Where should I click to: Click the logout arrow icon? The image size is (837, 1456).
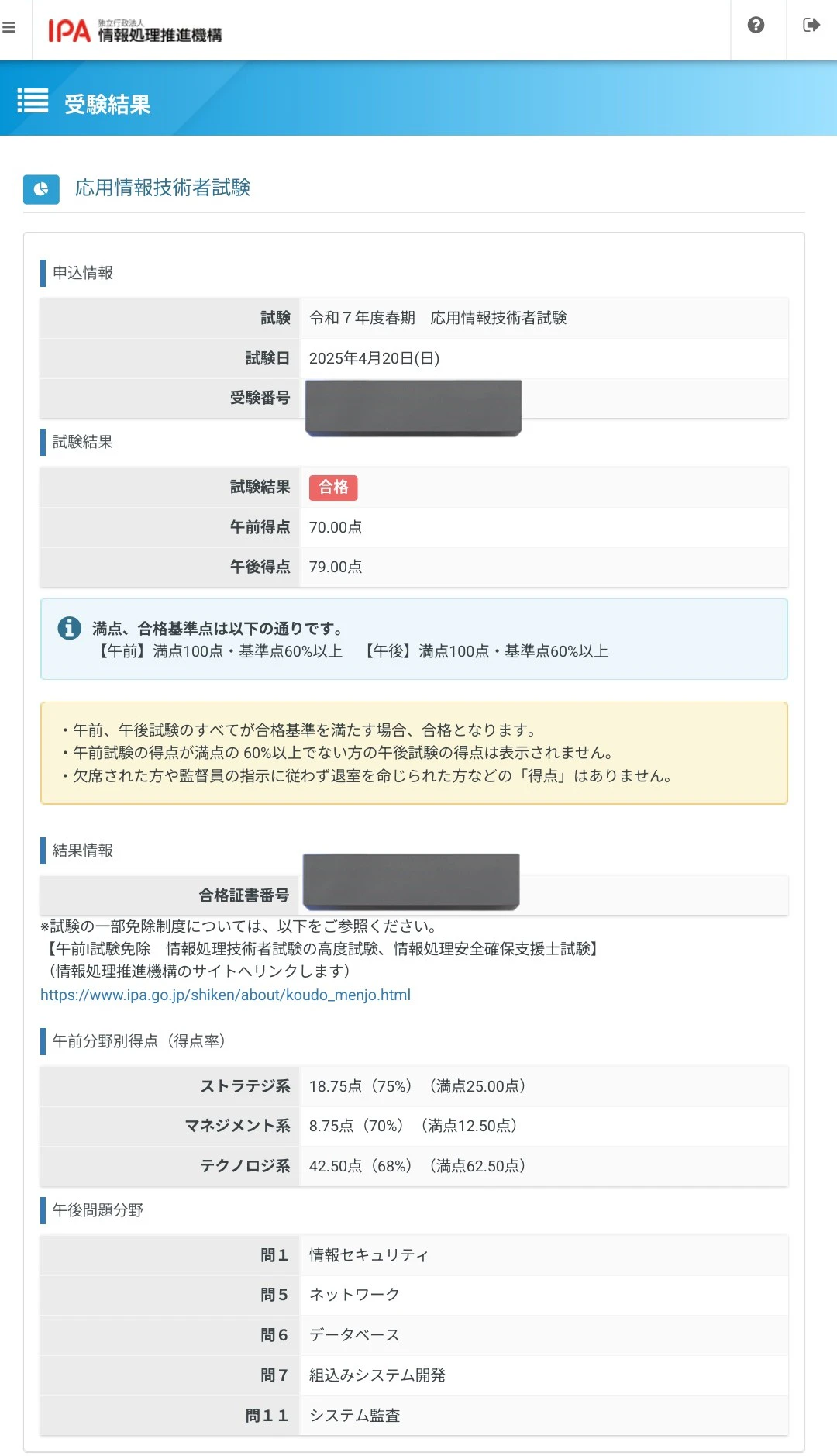pos(811,26)
